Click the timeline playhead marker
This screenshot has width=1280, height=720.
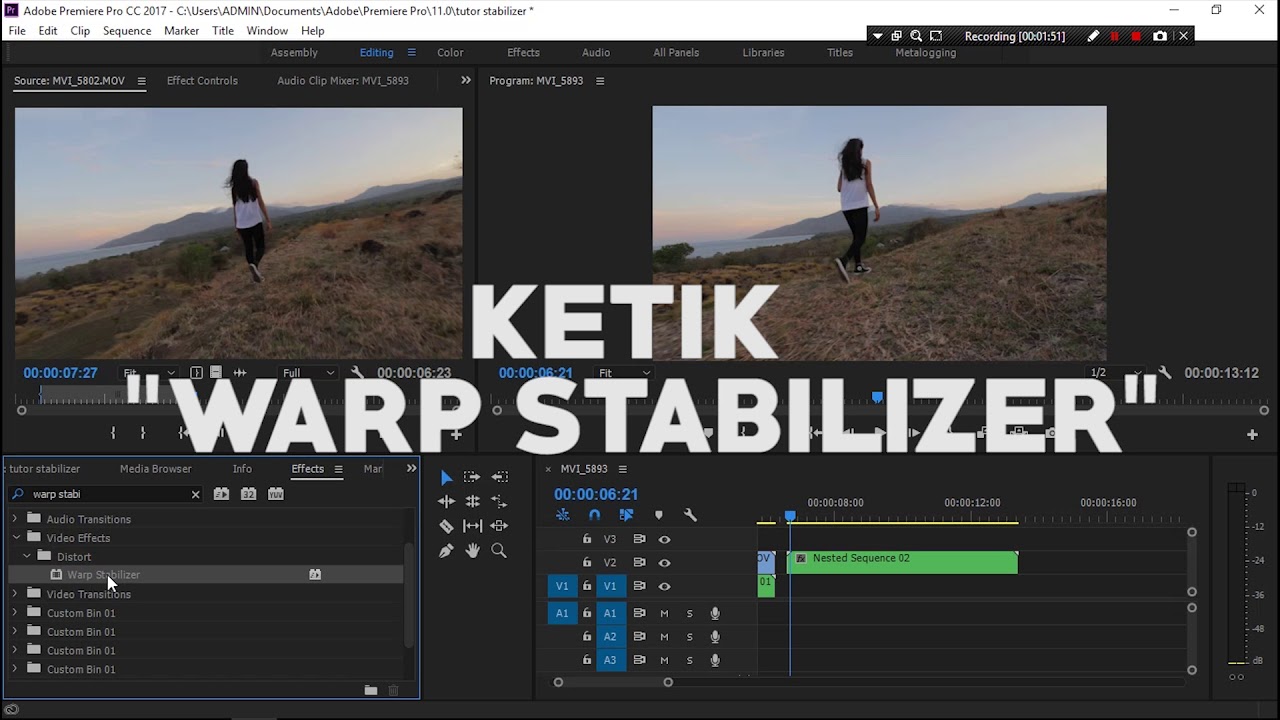coord(790,516)
